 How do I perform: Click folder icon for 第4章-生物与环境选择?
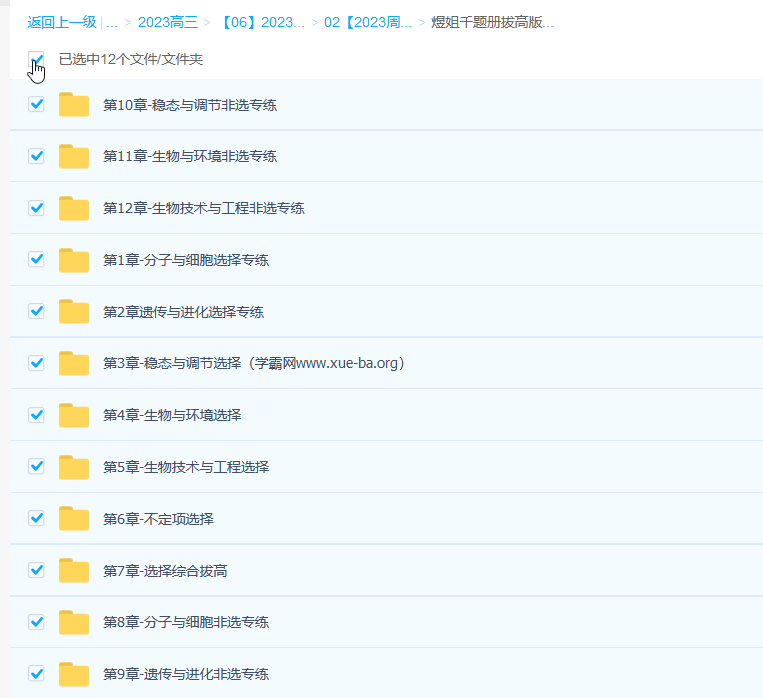pos(74,415)
